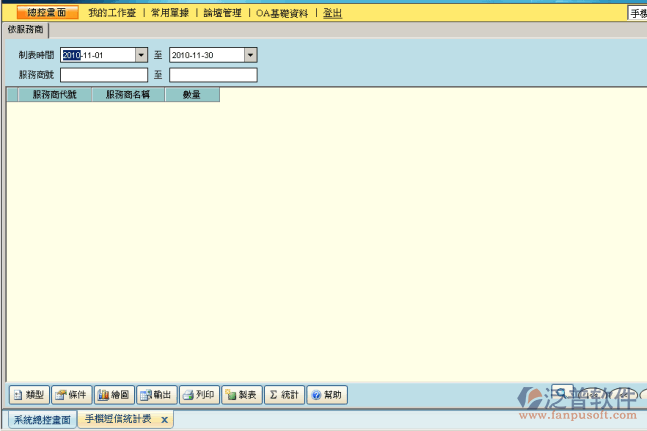Expand the 2010-11-01 start date dropdown arrow
Screen dimensions: 647x431
pos(141,55)
